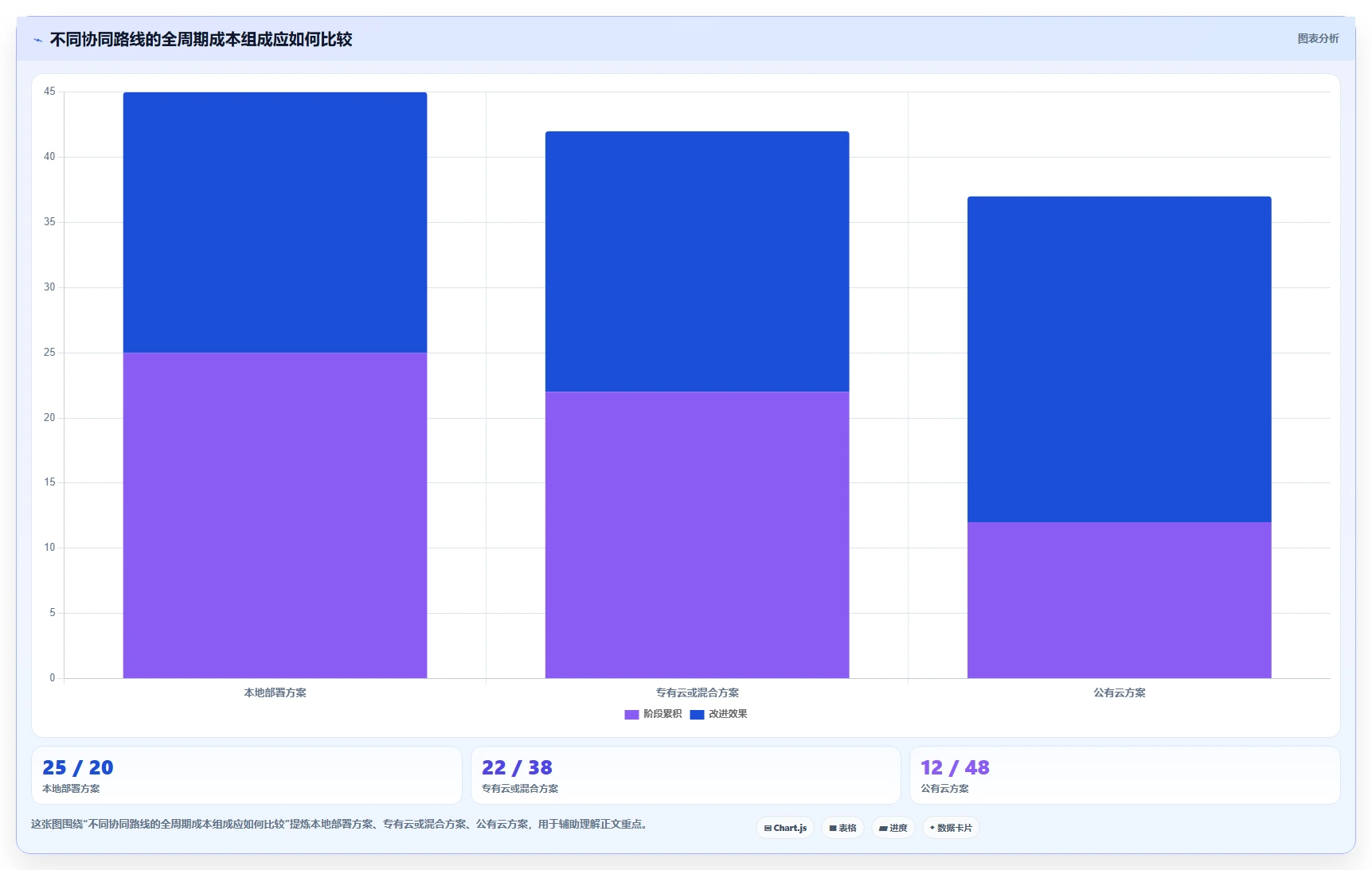This screenshot has width=1372, height=870.
Task: Click the blue bar segment for 公有云方案
Action: [x=1119, y=359]
